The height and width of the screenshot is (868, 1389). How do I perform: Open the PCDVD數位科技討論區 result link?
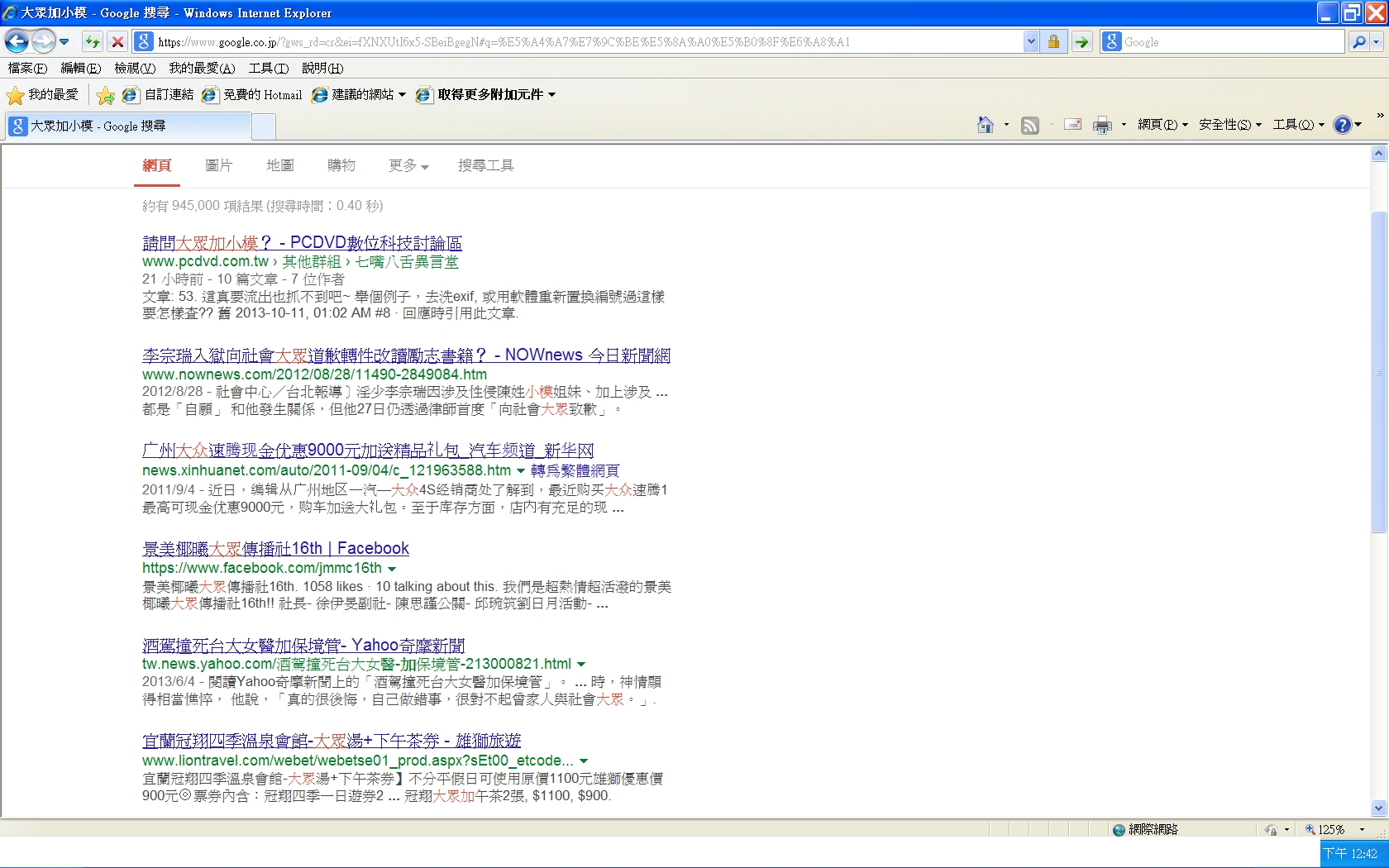[x=302, y=243]
